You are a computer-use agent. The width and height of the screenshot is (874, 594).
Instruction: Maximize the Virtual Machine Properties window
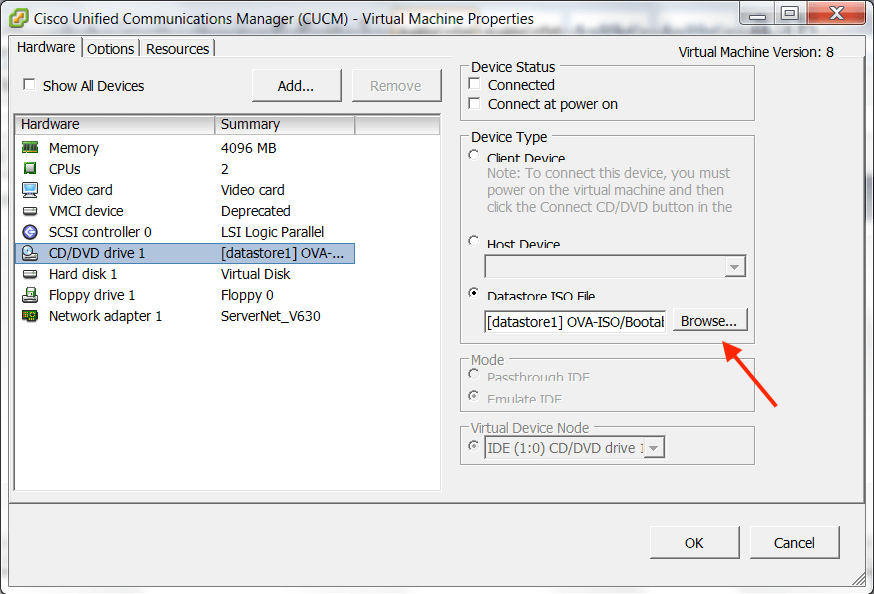[790, 13]
